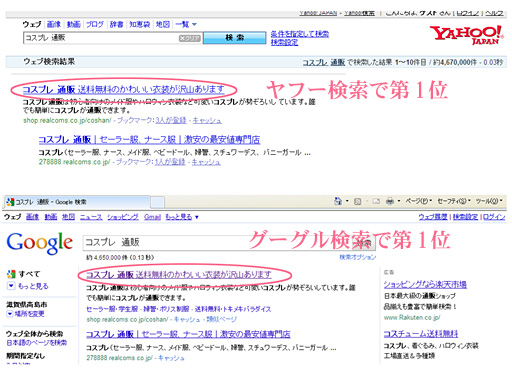Open first Google result コスプレ 通販 送料無料
The image size is (512, 378).
(179, 275)
